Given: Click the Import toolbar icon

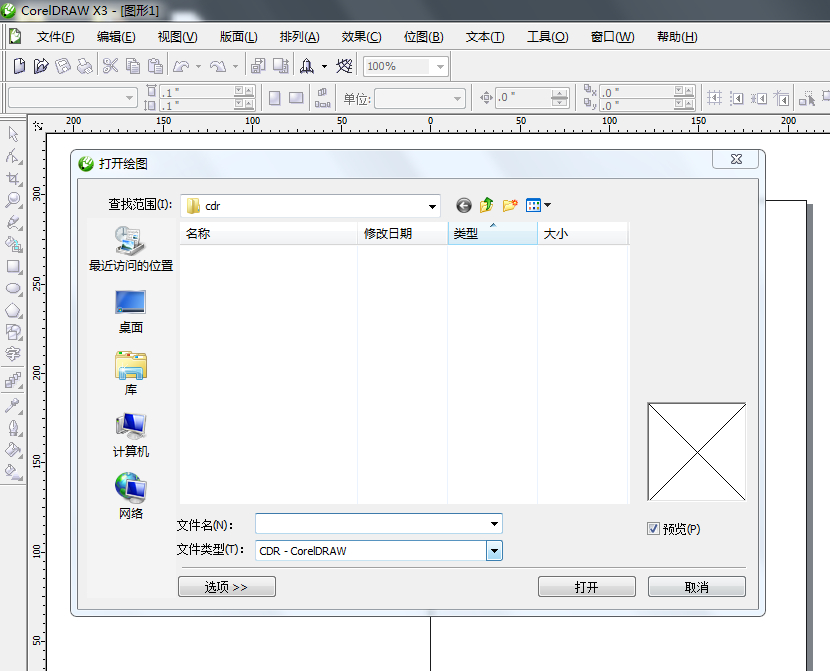Looking at the screenshot, I should pyautogui.click(x=258, y=66).
